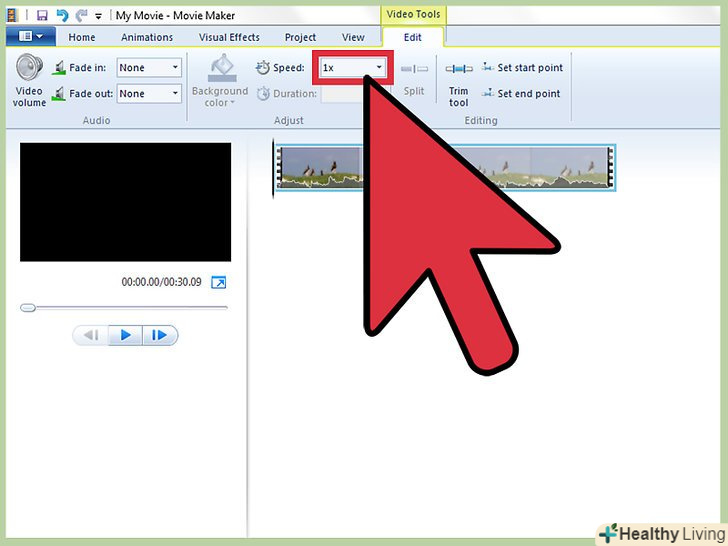728x546 pixels.
Task: Click Next frame button
Action: 160,335
